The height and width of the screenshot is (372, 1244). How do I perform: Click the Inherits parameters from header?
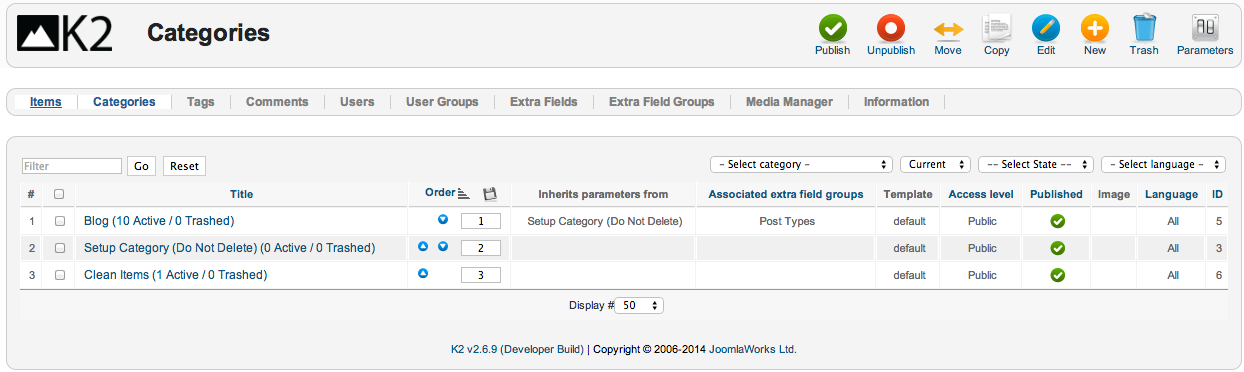pos(603,194)
